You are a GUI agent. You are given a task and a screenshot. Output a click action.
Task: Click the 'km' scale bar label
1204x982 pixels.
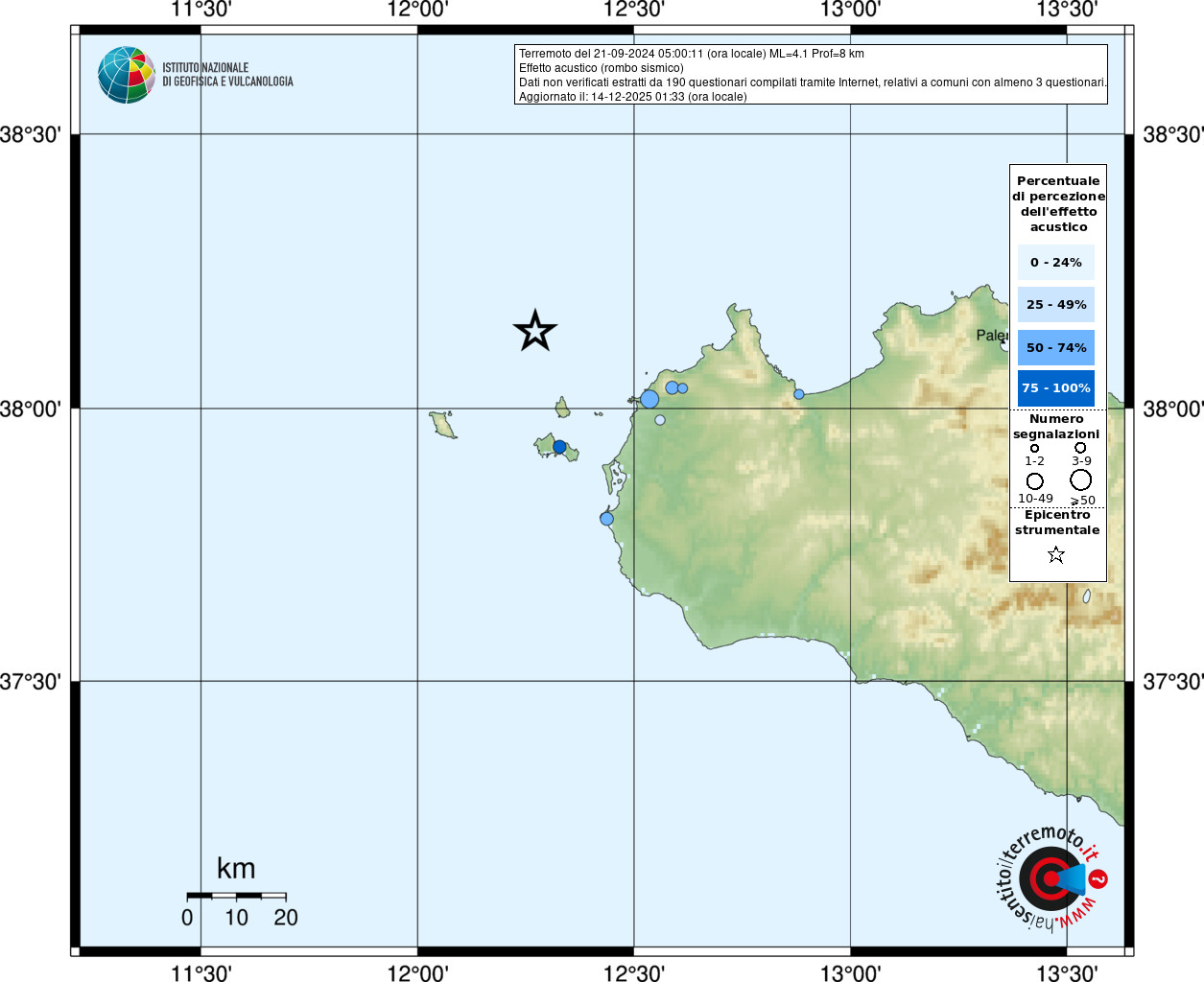[x=236, y=869]
